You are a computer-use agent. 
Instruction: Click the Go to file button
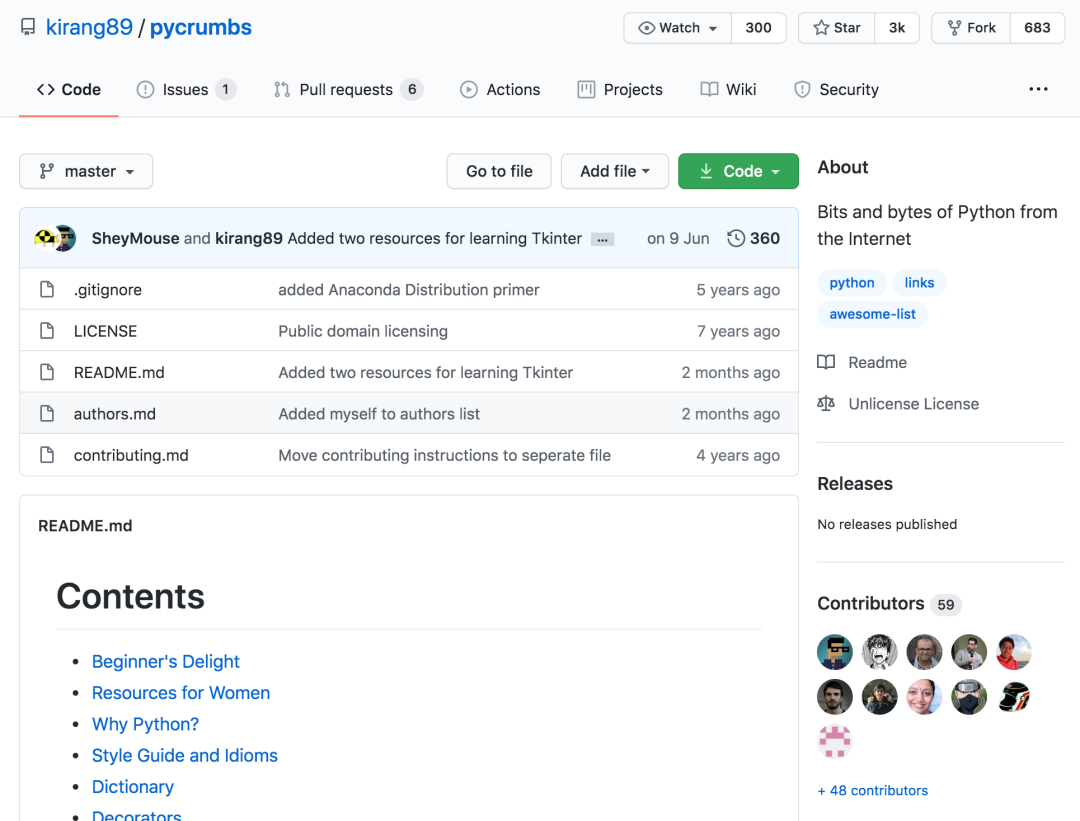click(x=499, y=171)
